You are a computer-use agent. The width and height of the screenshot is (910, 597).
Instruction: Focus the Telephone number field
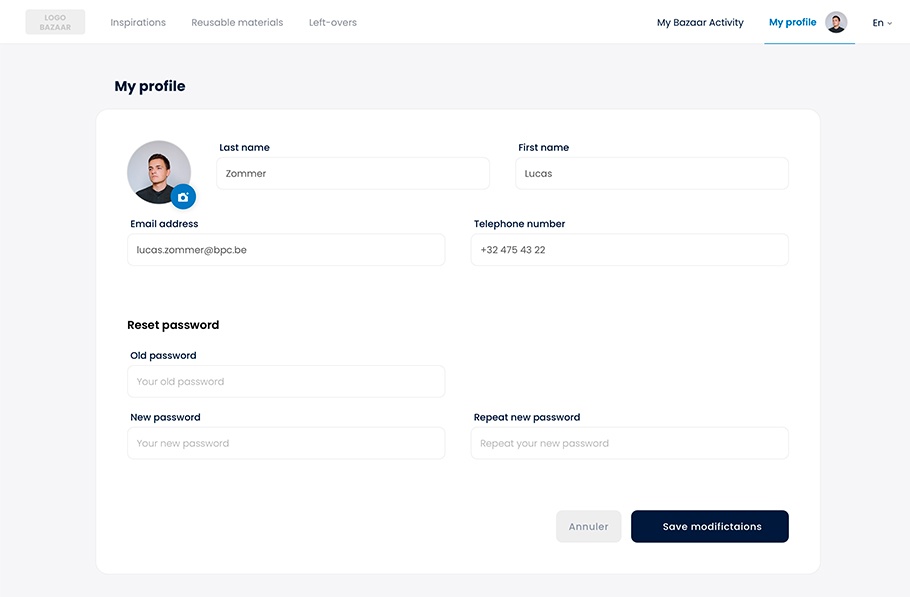click(630, 250)
